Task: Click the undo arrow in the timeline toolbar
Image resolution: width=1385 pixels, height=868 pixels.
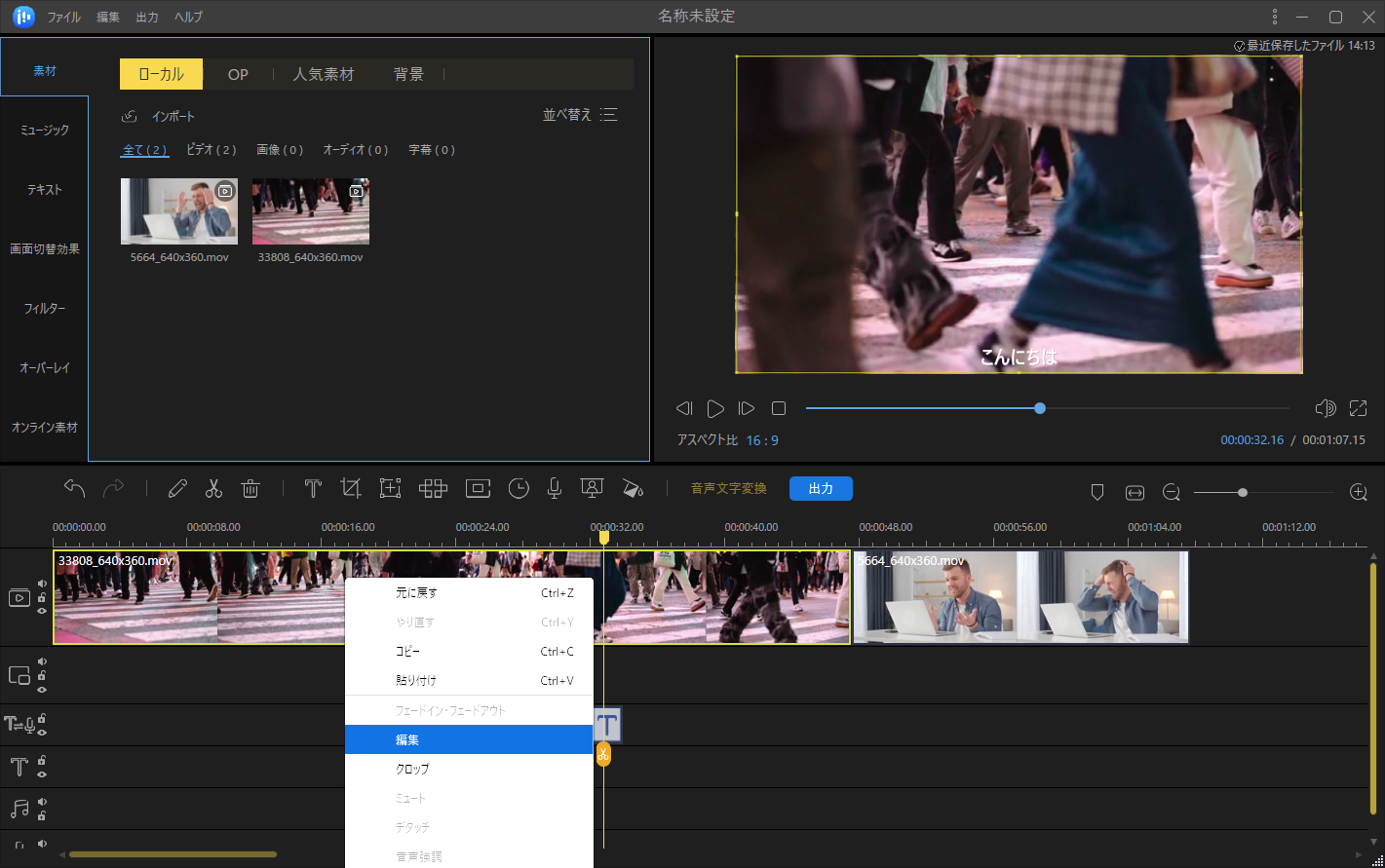Action: 75,489
